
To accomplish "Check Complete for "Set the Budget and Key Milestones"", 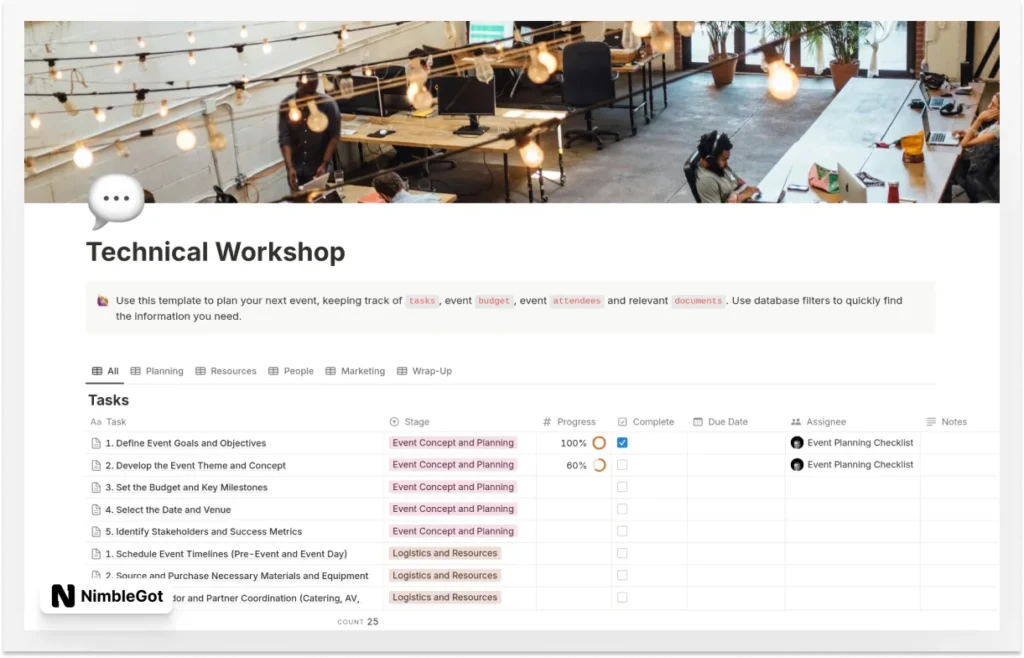I will click(x=623, y=487).
